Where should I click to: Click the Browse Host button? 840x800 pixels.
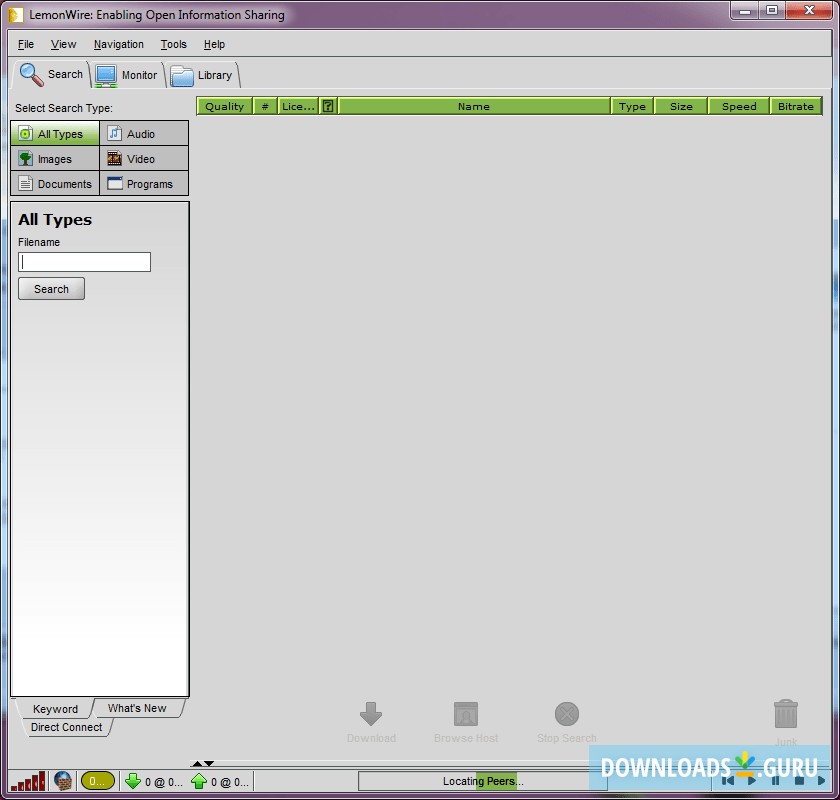466,721
